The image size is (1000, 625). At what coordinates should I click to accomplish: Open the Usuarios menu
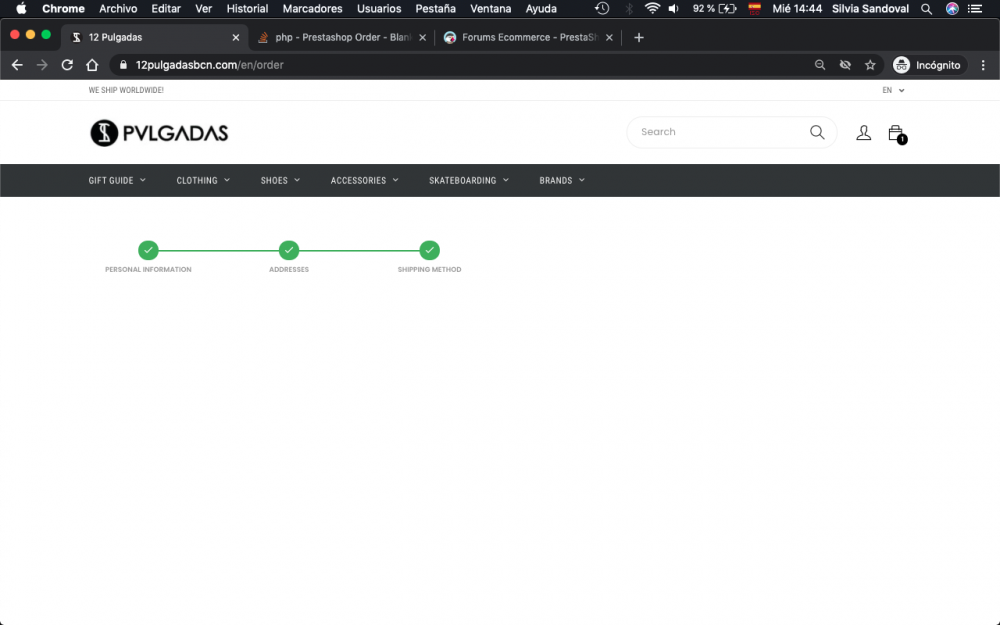[x=379, y=9]
